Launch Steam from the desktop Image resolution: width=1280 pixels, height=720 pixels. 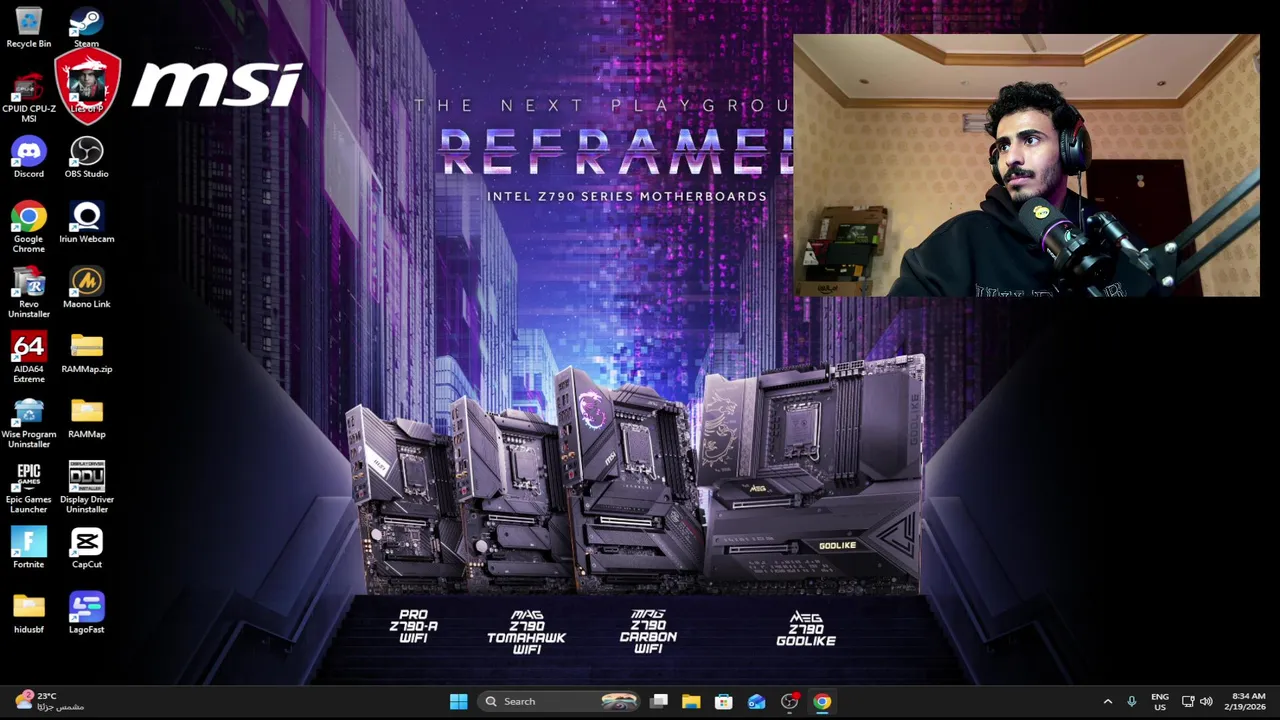pos(87,27)
